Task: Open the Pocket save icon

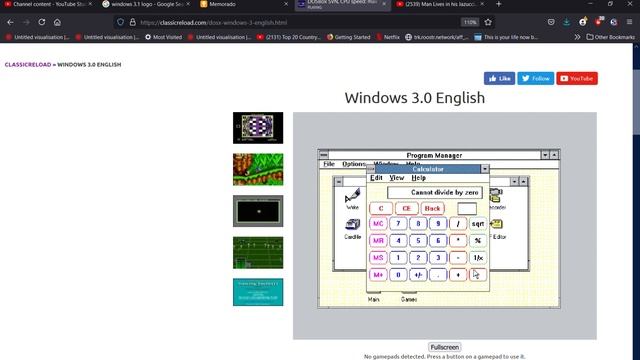Action: [x=551, y=22]
